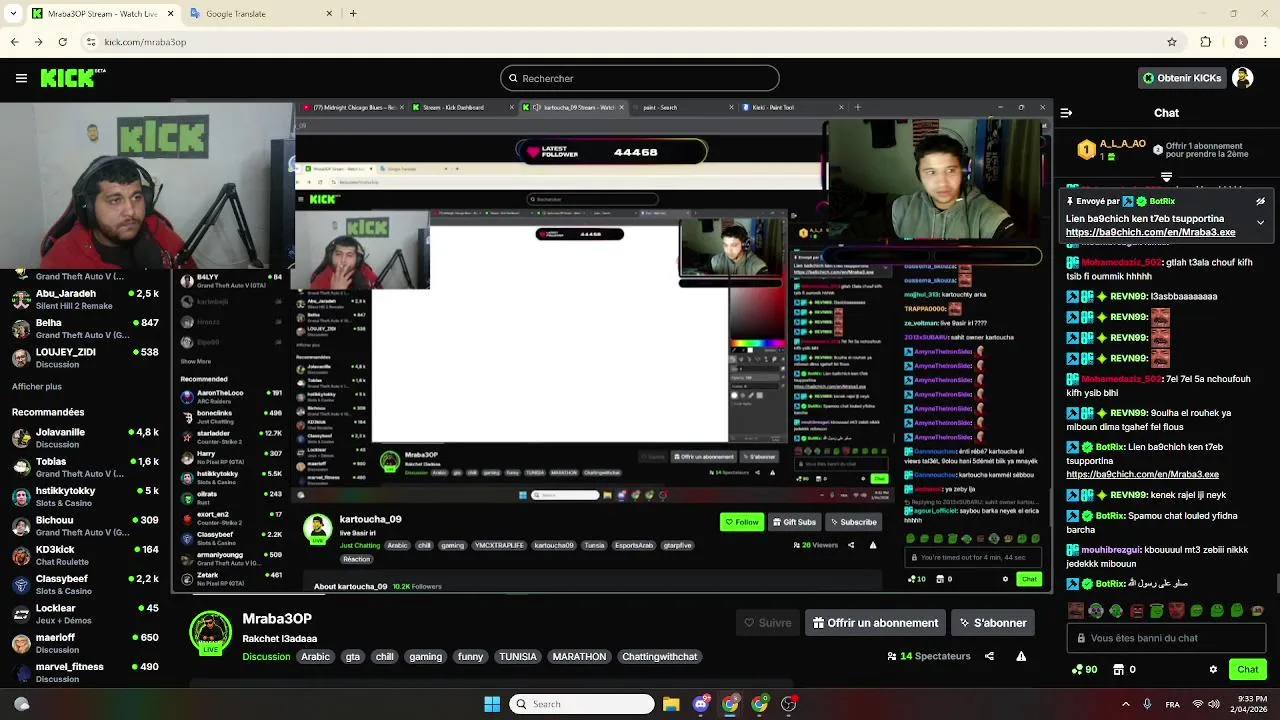Pick the last quick emote in the row
The height and width of the screenshot is (720, 1280).
coord(1259,610)
